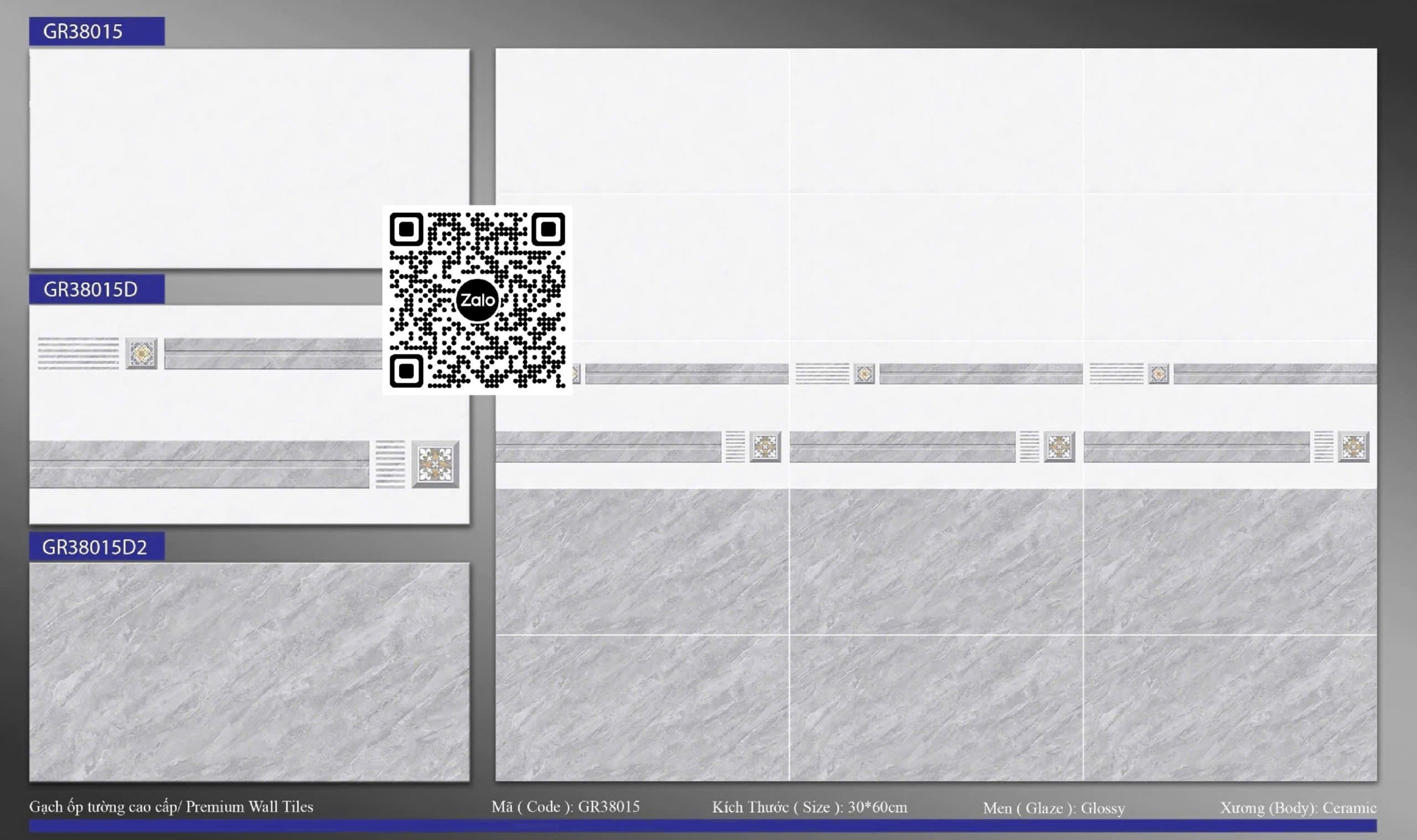Click the gray marble GR38015D2 tile sample
This screenshot has height=840, width=1417.
coord(249,672)
